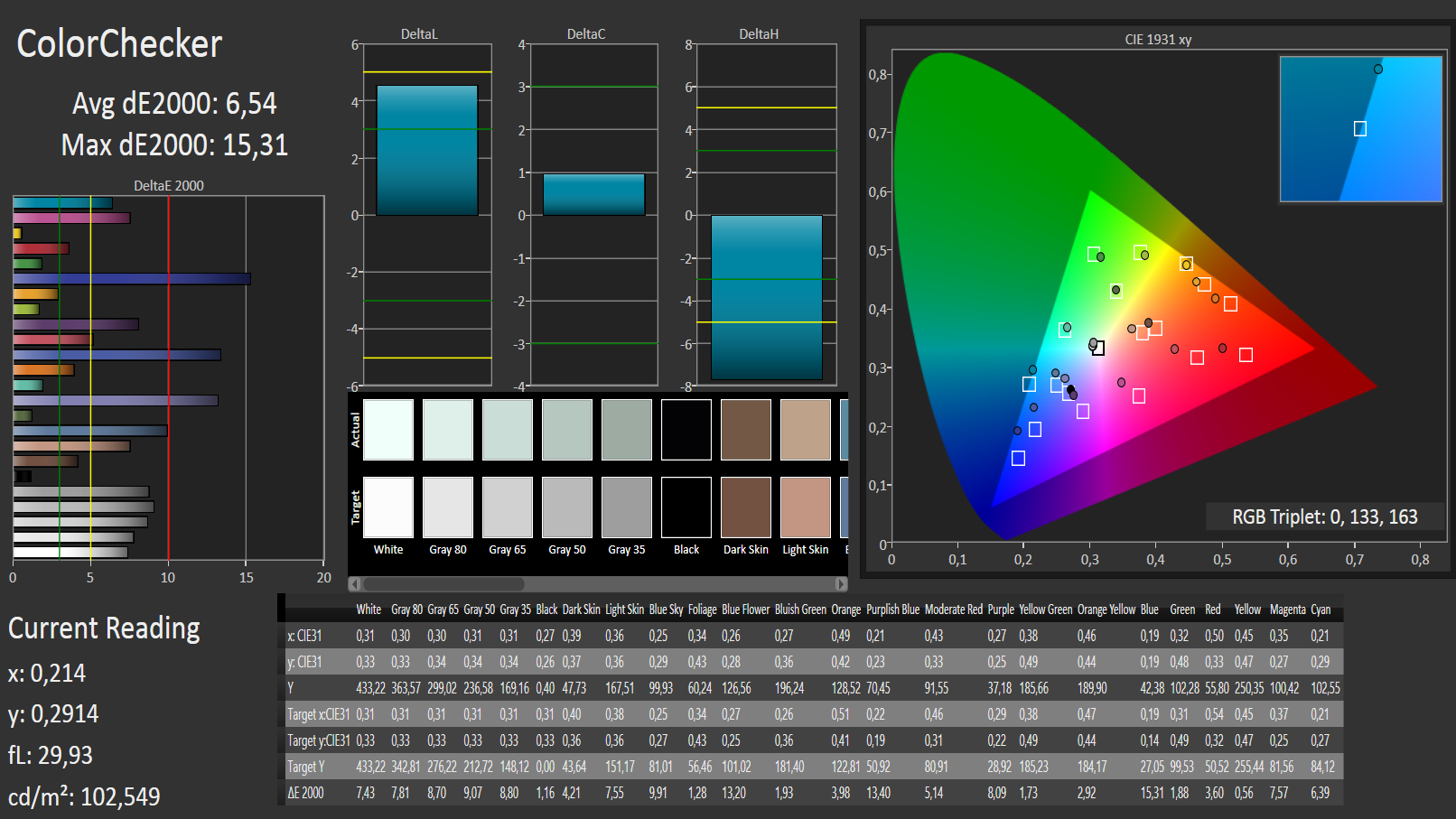This screenshot has width=1456, height=819.
Task: Pick the Actual Gray 80 swatch
Action: (x=448, y=430)
